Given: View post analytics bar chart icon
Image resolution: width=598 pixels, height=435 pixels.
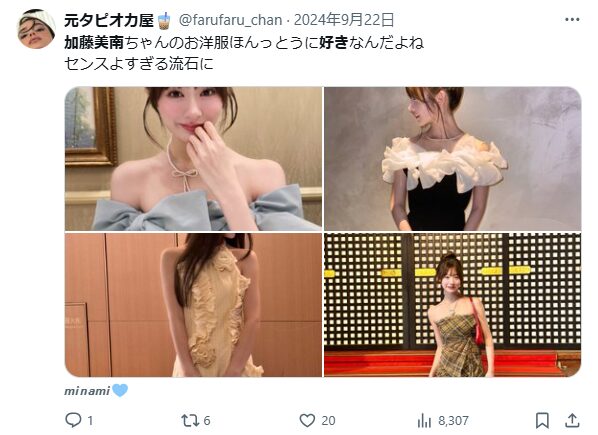Looking at the screenshot, I should pos(424,421).
